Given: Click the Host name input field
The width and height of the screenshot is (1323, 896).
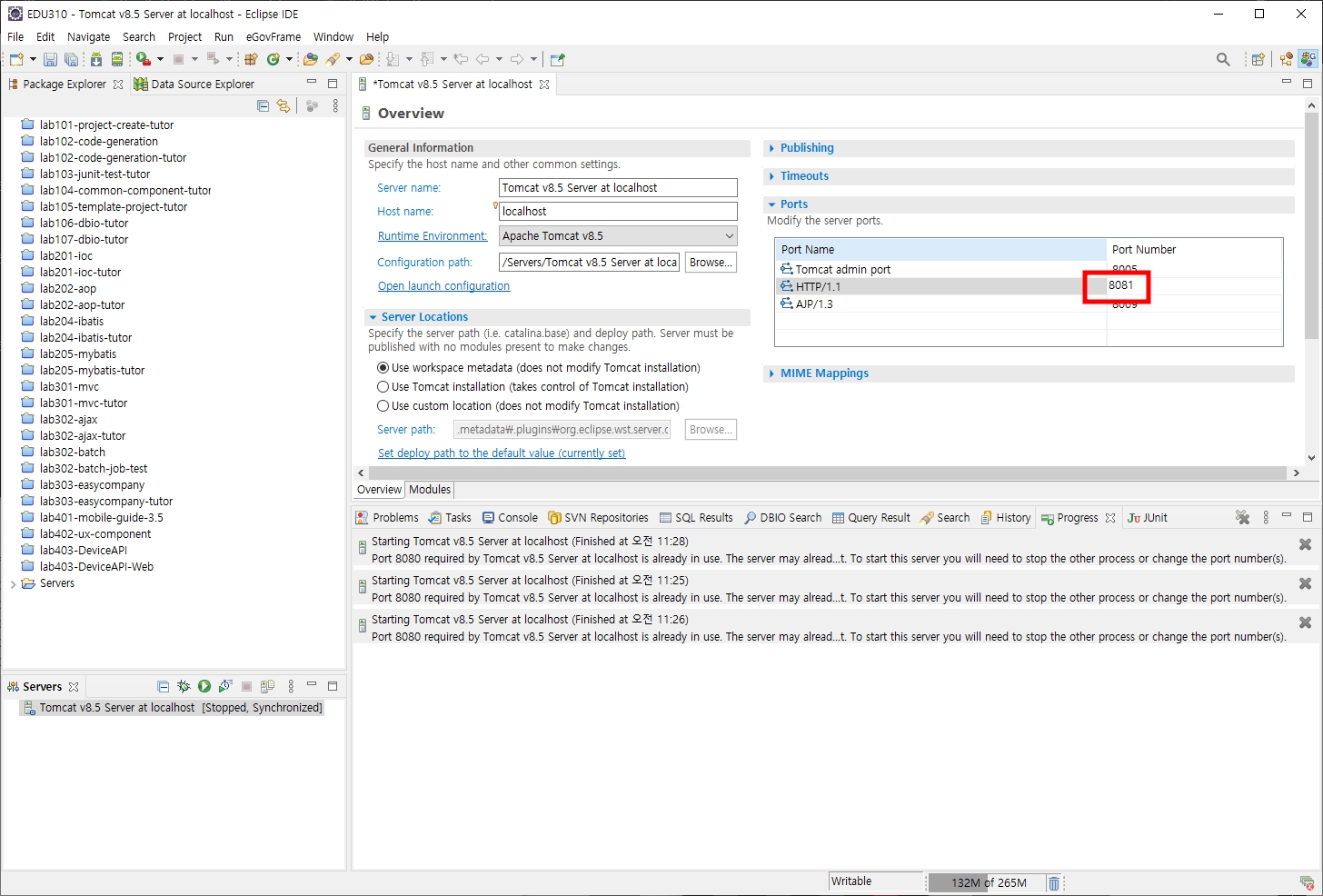Looking at the screenshot, I should tap(618, 212).
